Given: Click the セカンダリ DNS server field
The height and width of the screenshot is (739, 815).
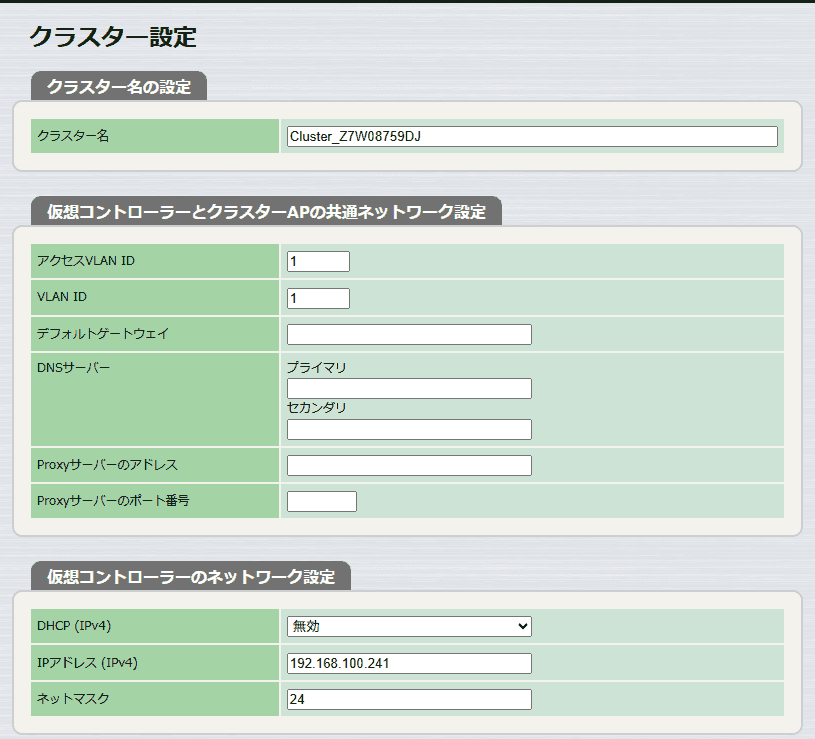Looking at the screenshot, I should (409, 430).
